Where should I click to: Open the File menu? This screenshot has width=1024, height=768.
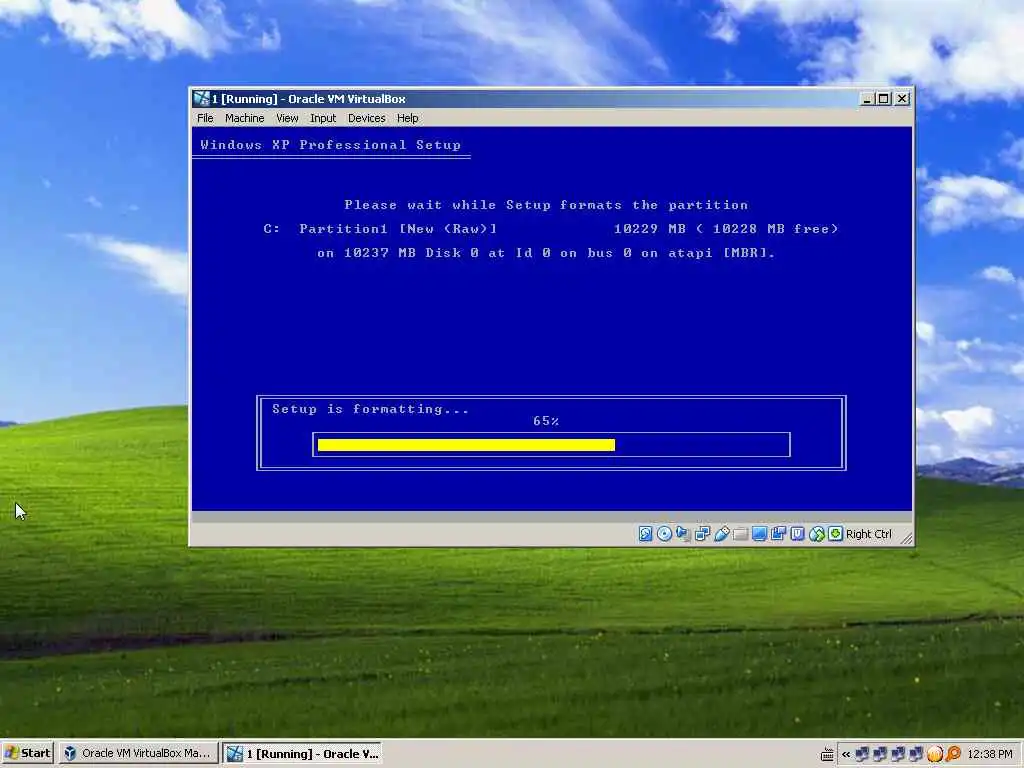205,118
